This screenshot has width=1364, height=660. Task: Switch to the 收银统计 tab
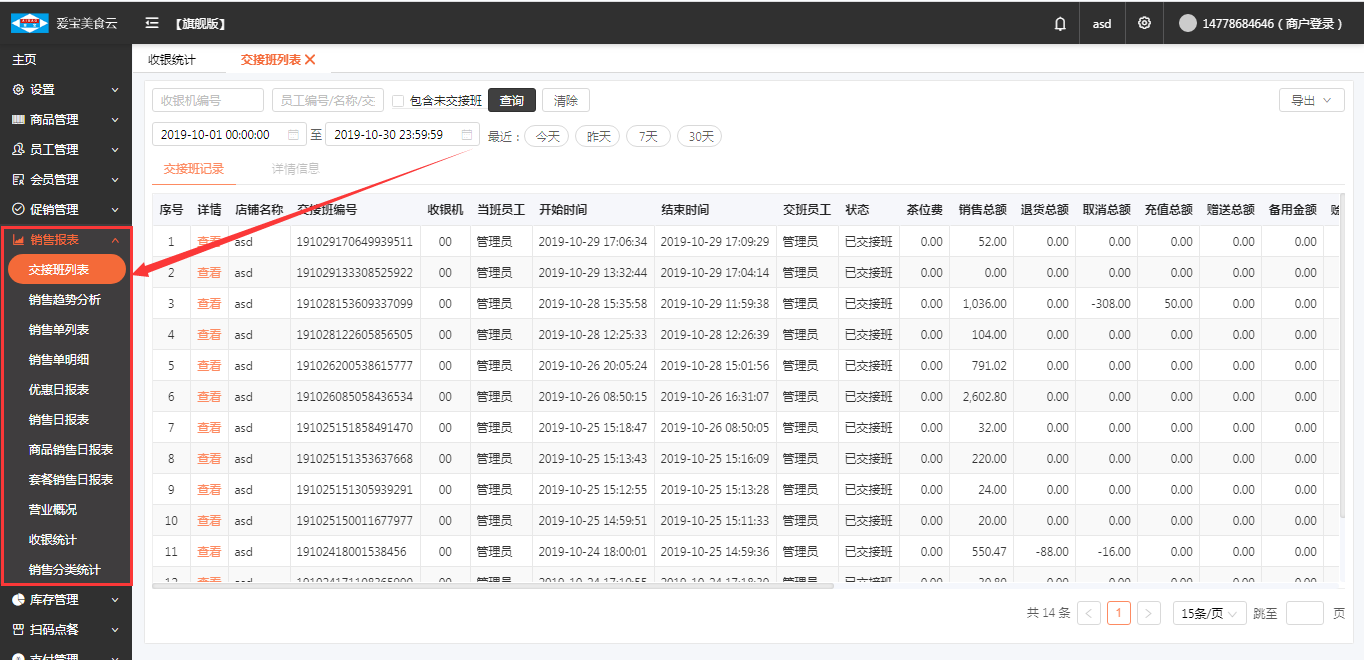click(172, 60)
